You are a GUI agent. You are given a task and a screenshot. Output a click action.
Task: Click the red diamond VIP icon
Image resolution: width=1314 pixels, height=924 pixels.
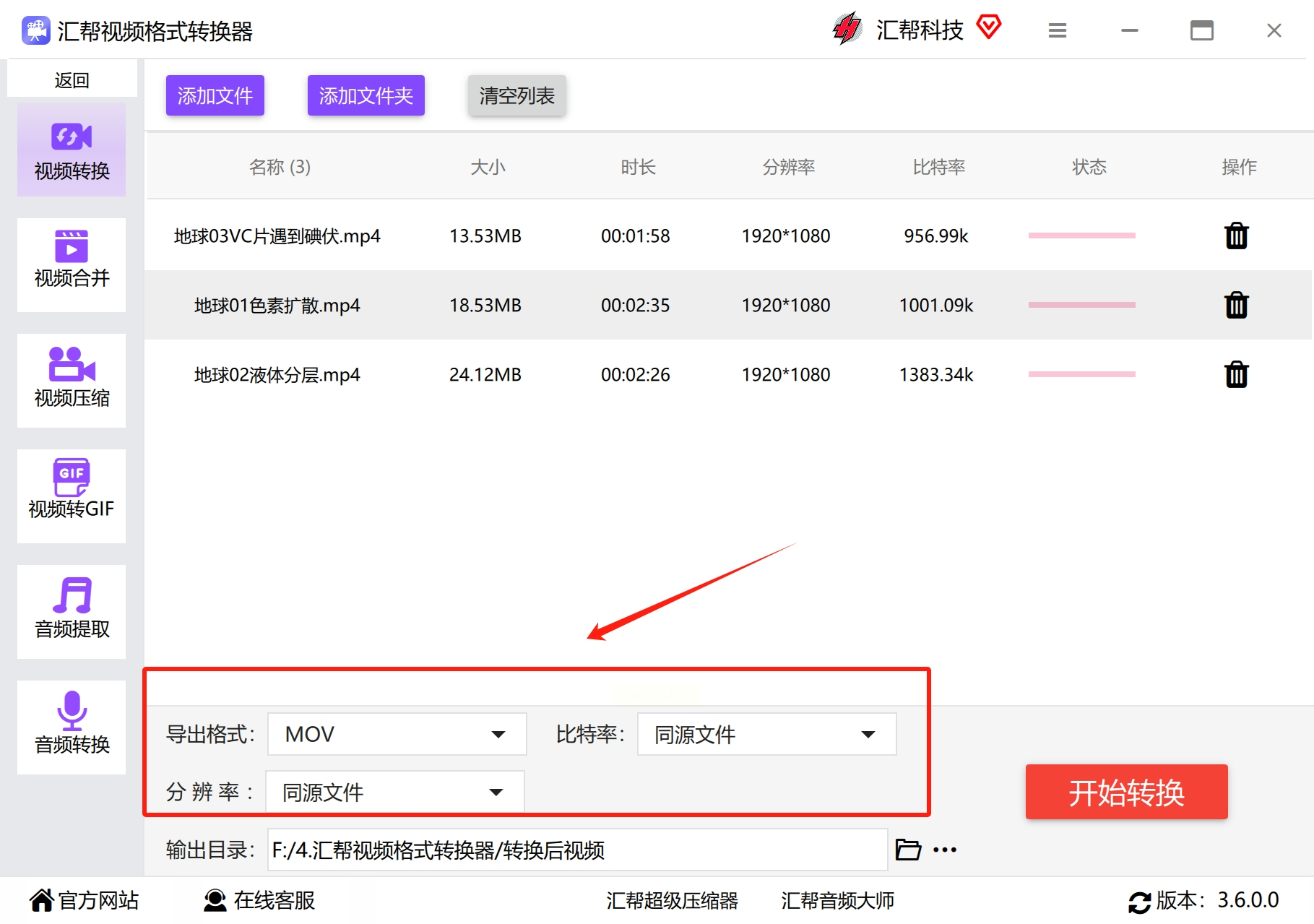(x=988, y=28)
